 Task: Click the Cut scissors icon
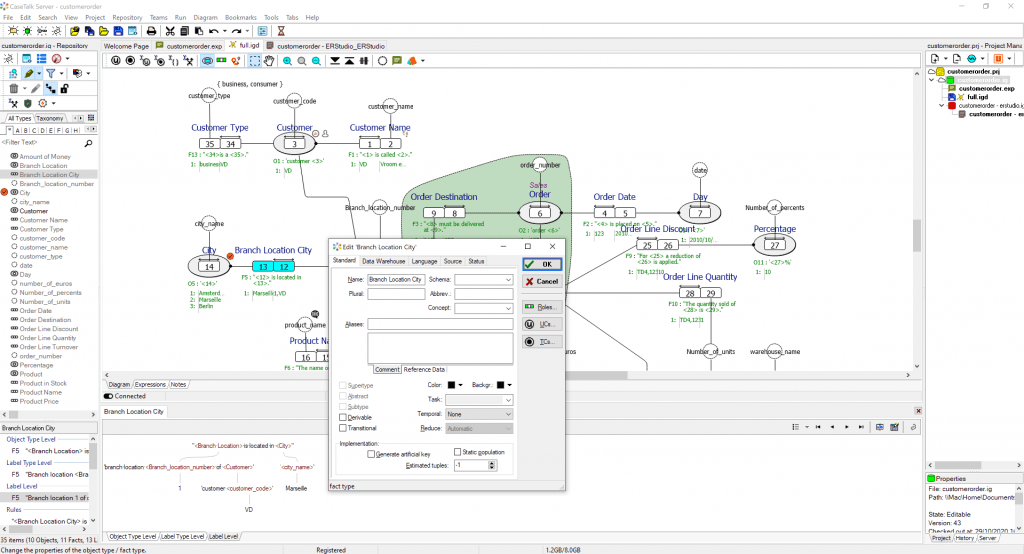point(170,31)
